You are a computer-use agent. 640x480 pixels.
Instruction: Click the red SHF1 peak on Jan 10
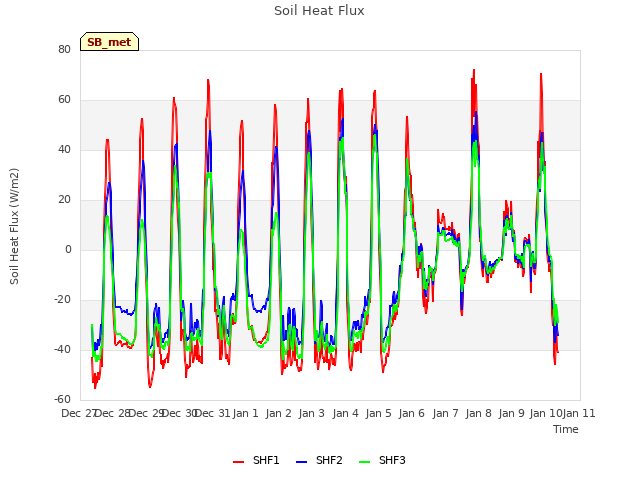pyautogui.click(x=541, y=74)
